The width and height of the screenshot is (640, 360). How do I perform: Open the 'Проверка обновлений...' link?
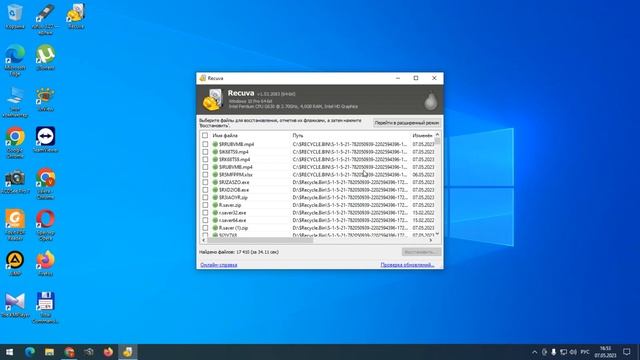[407, 265]
